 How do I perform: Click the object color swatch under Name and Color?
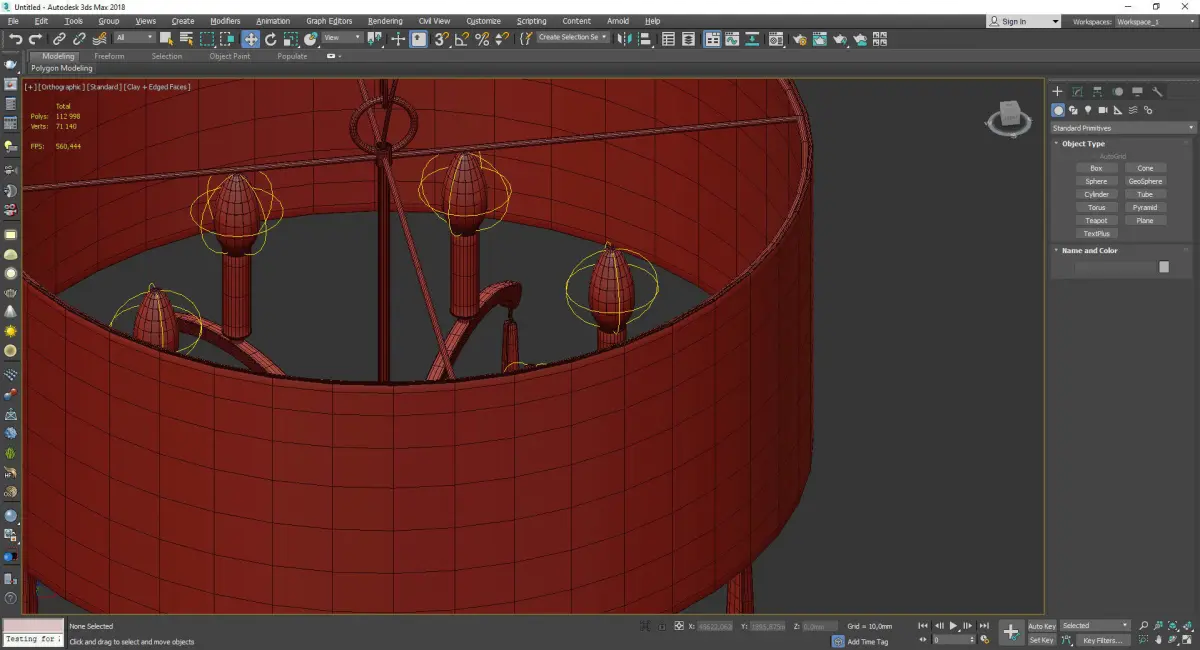pos(1164,267)
